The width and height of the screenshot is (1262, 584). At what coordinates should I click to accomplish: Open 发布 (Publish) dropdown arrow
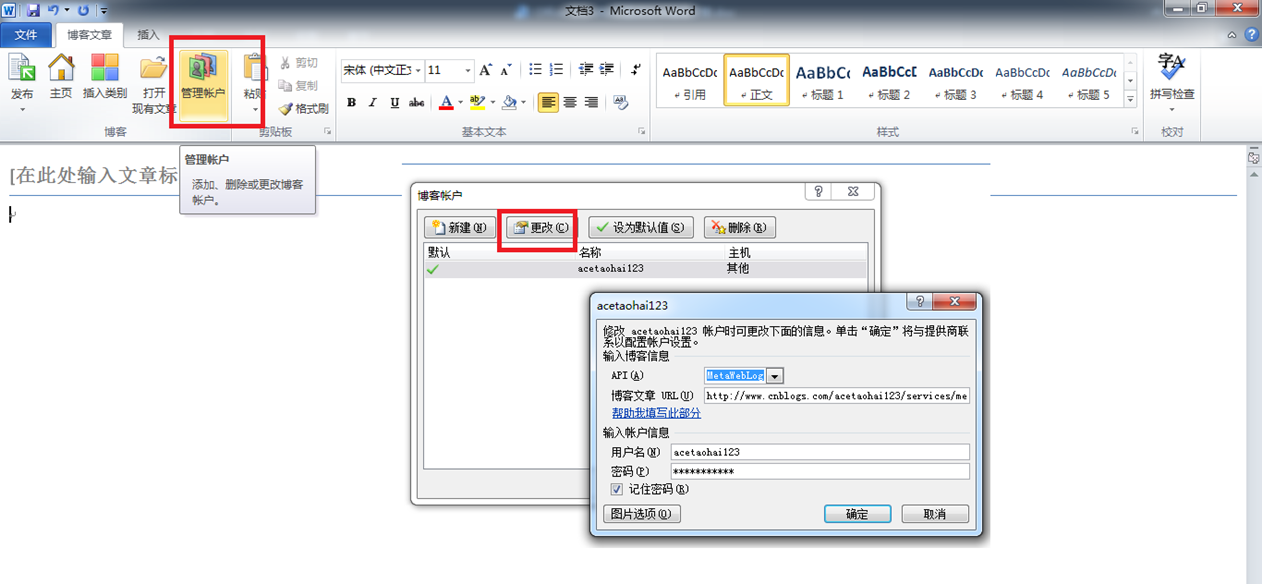[21, 108]
